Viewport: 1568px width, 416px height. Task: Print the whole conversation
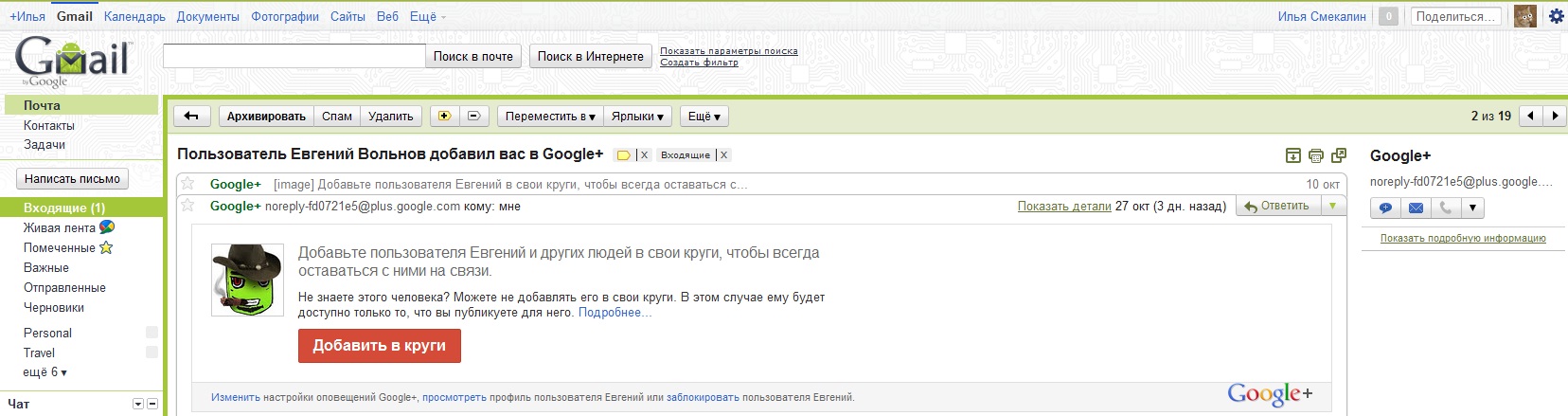coord(1316,155)
